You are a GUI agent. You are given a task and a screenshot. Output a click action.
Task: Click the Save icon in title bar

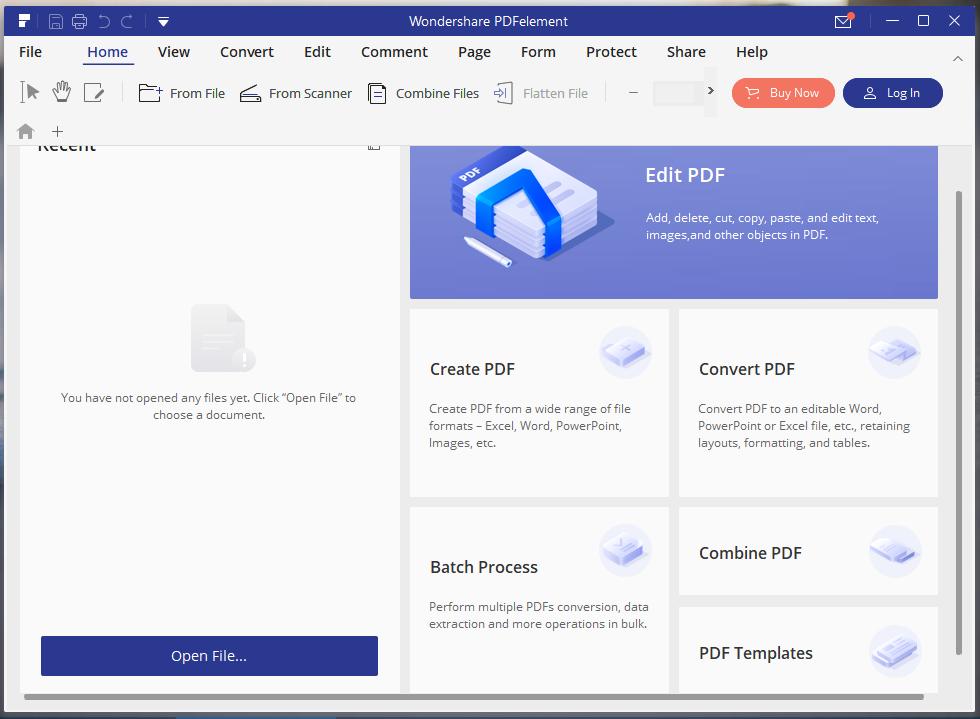click(x=56, y=22)
